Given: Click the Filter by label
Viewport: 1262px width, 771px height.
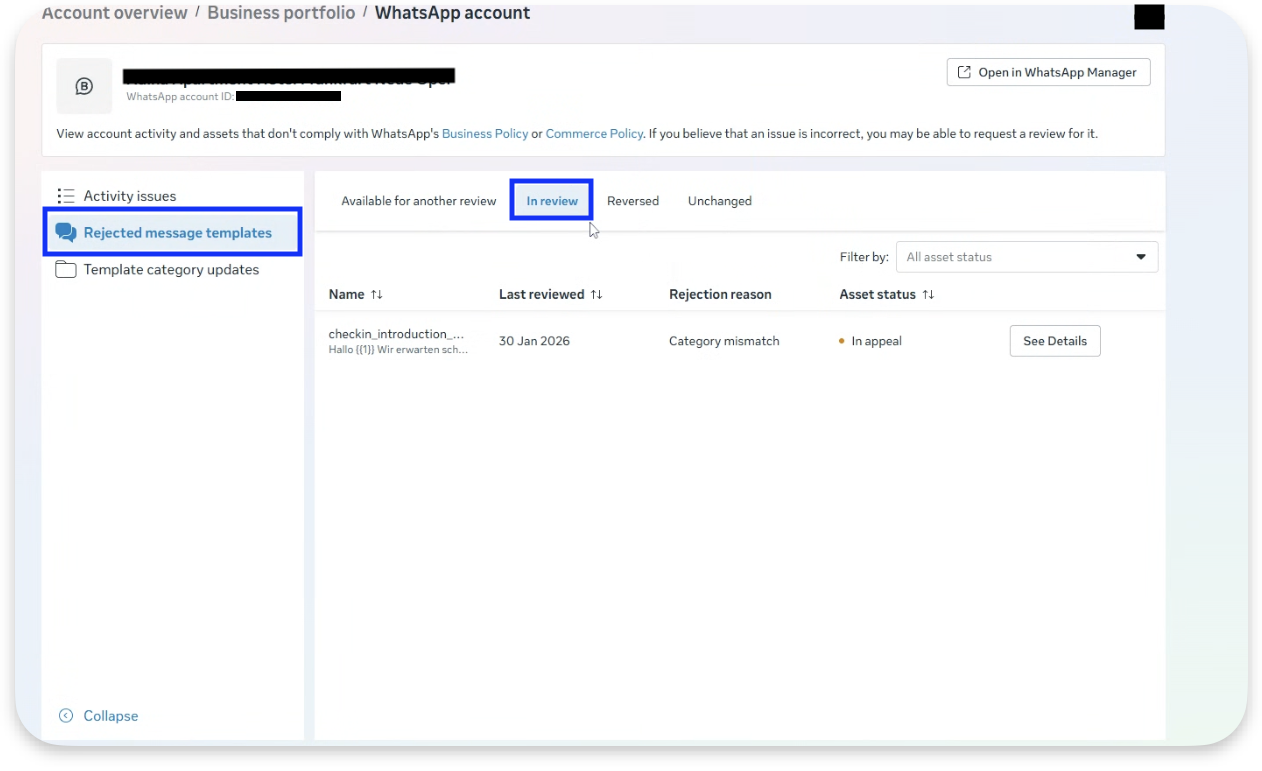Looking at the screenshot, I should (x=864, y=257).
